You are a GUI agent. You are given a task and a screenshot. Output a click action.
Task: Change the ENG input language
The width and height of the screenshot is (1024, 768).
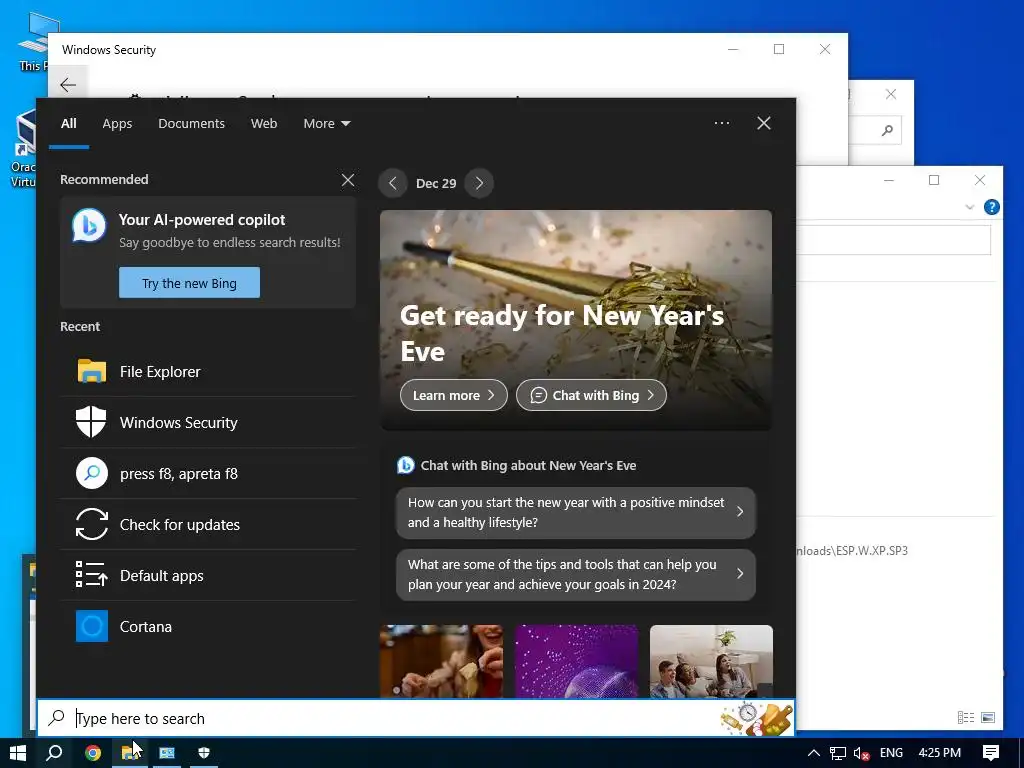[x=891, y=753]
